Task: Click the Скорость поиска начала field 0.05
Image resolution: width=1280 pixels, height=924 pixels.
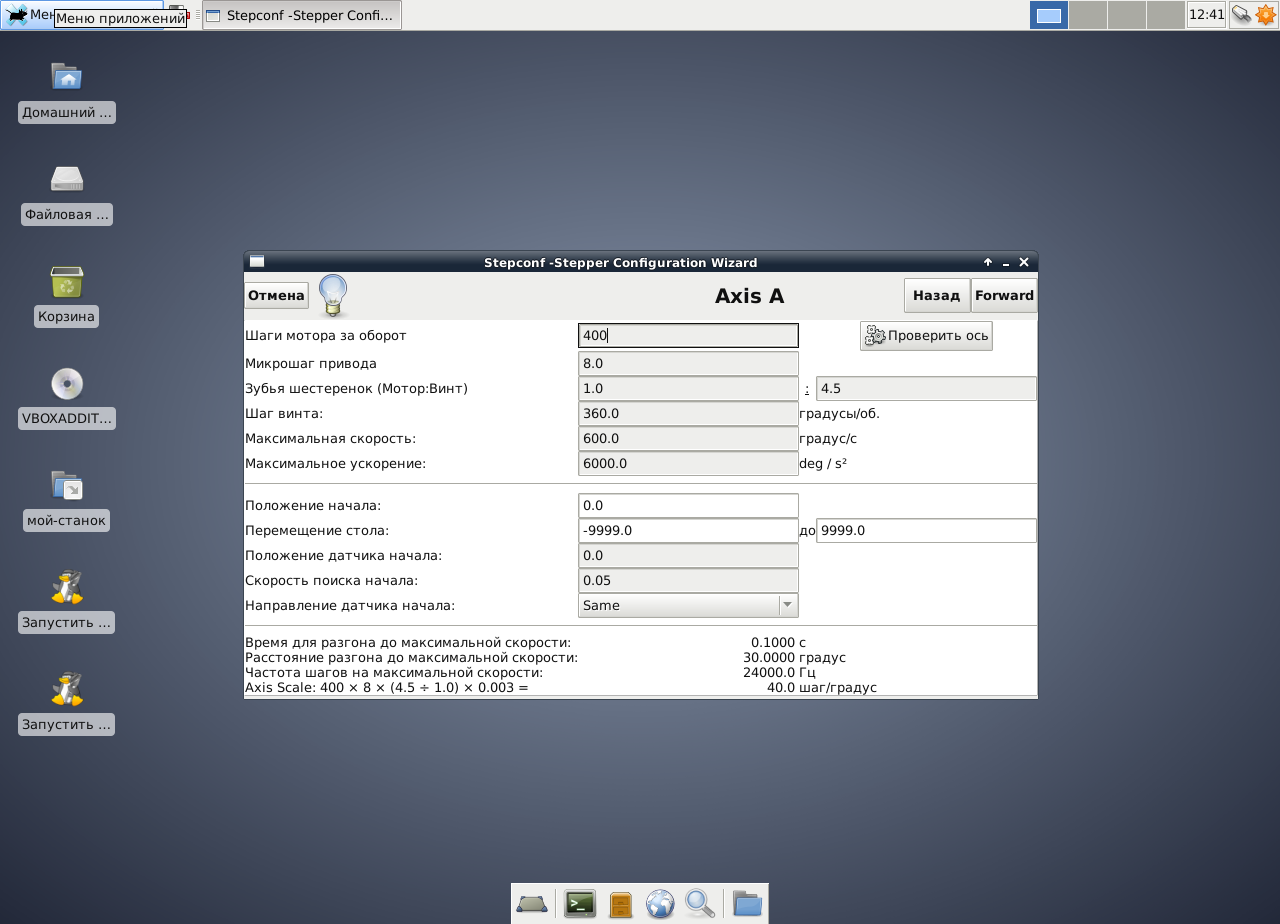Action: 688,581
